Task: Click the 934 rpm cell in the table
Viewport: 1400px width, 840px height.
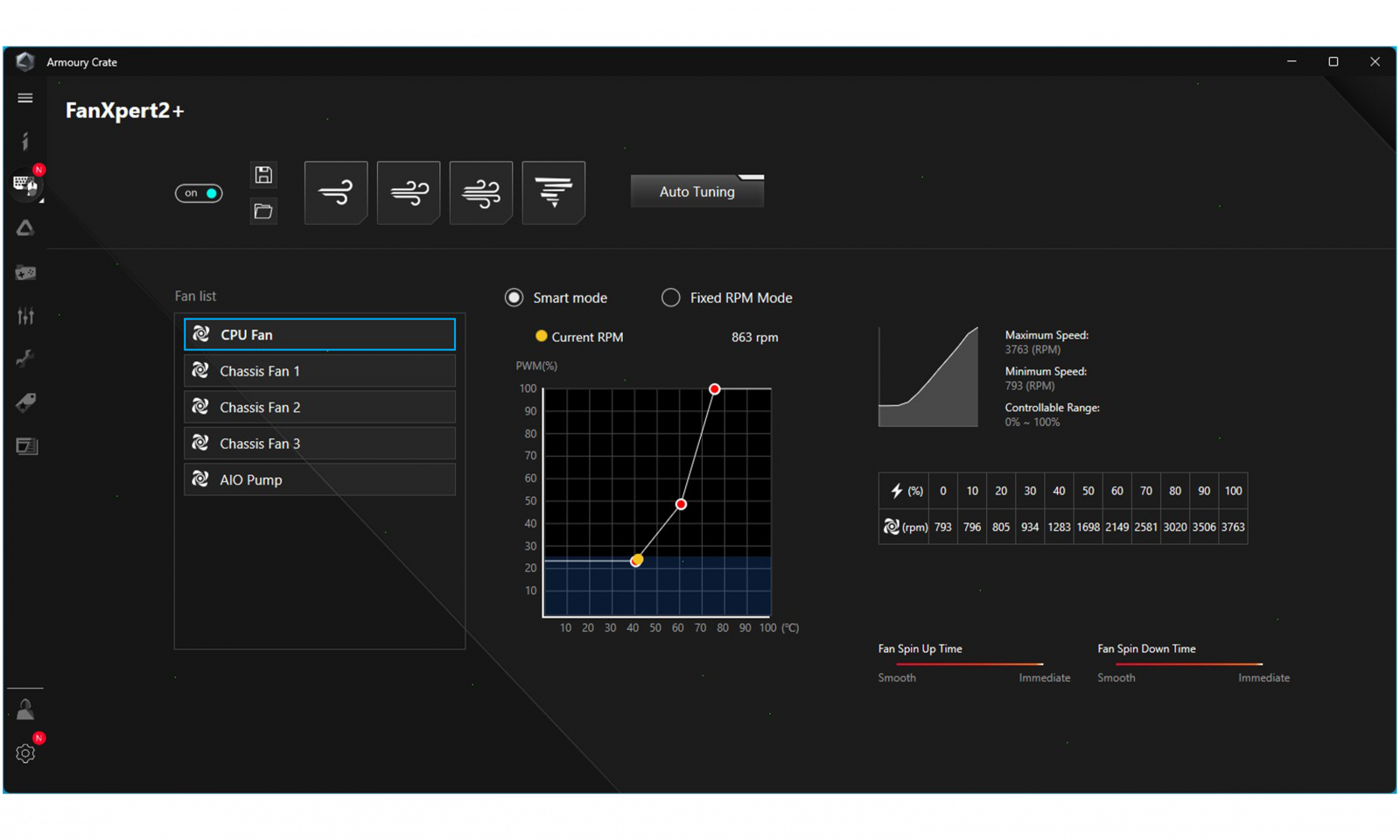Action: [x=1030, y=527]
